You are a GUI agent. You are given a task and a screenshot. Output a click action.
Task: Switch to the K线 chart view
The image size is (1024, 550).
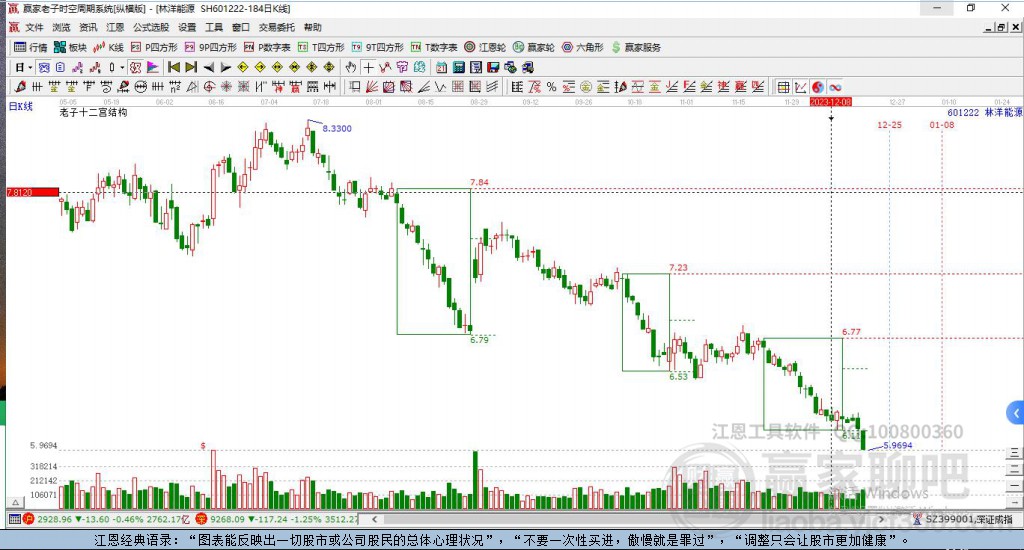coord(108,47)
